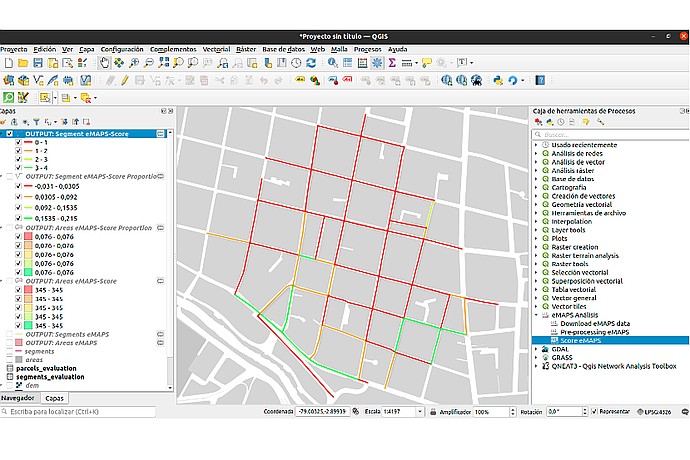Open the text annotation tool dropdown arrow
The height and width of the screenshot is (460, 690).
click(472, 63)
